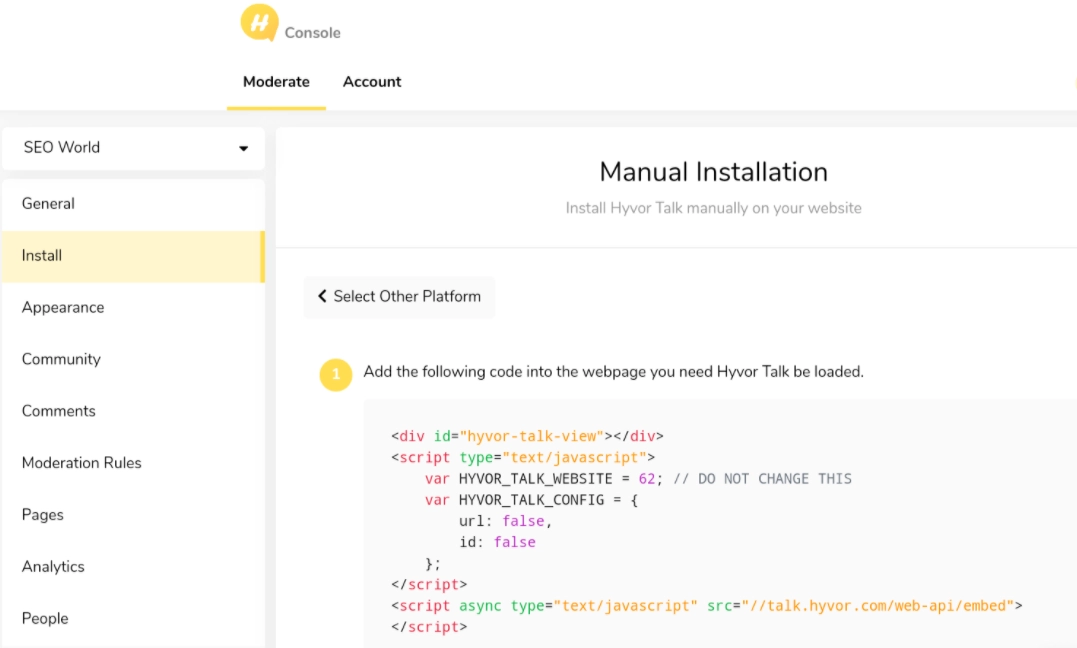Open the Analytics section
Screen dimensions: 1077x648
click(x=134, y=567)
